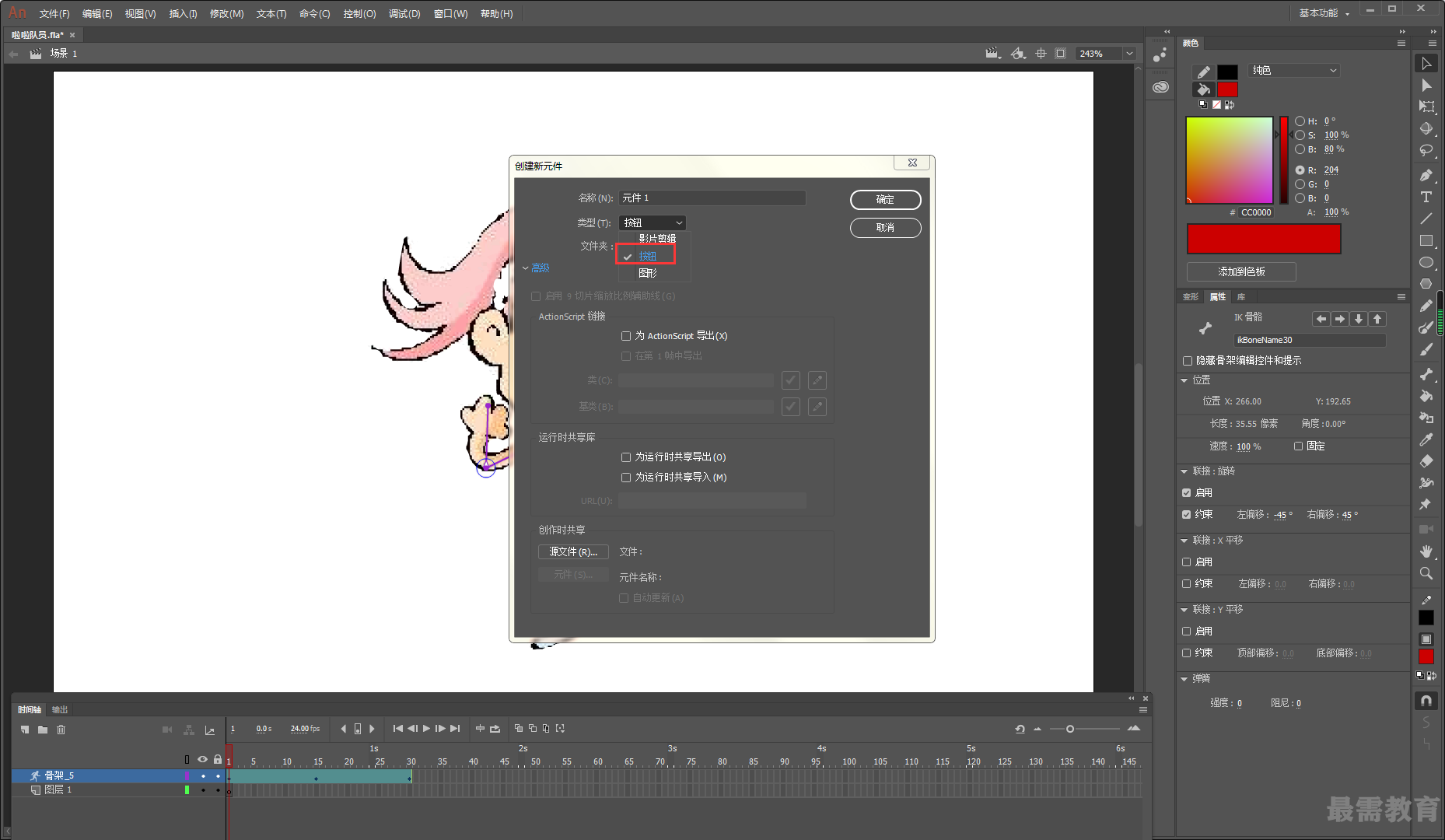
Task: Select the Zoom magnifier tool
Action: (1426, 573)
